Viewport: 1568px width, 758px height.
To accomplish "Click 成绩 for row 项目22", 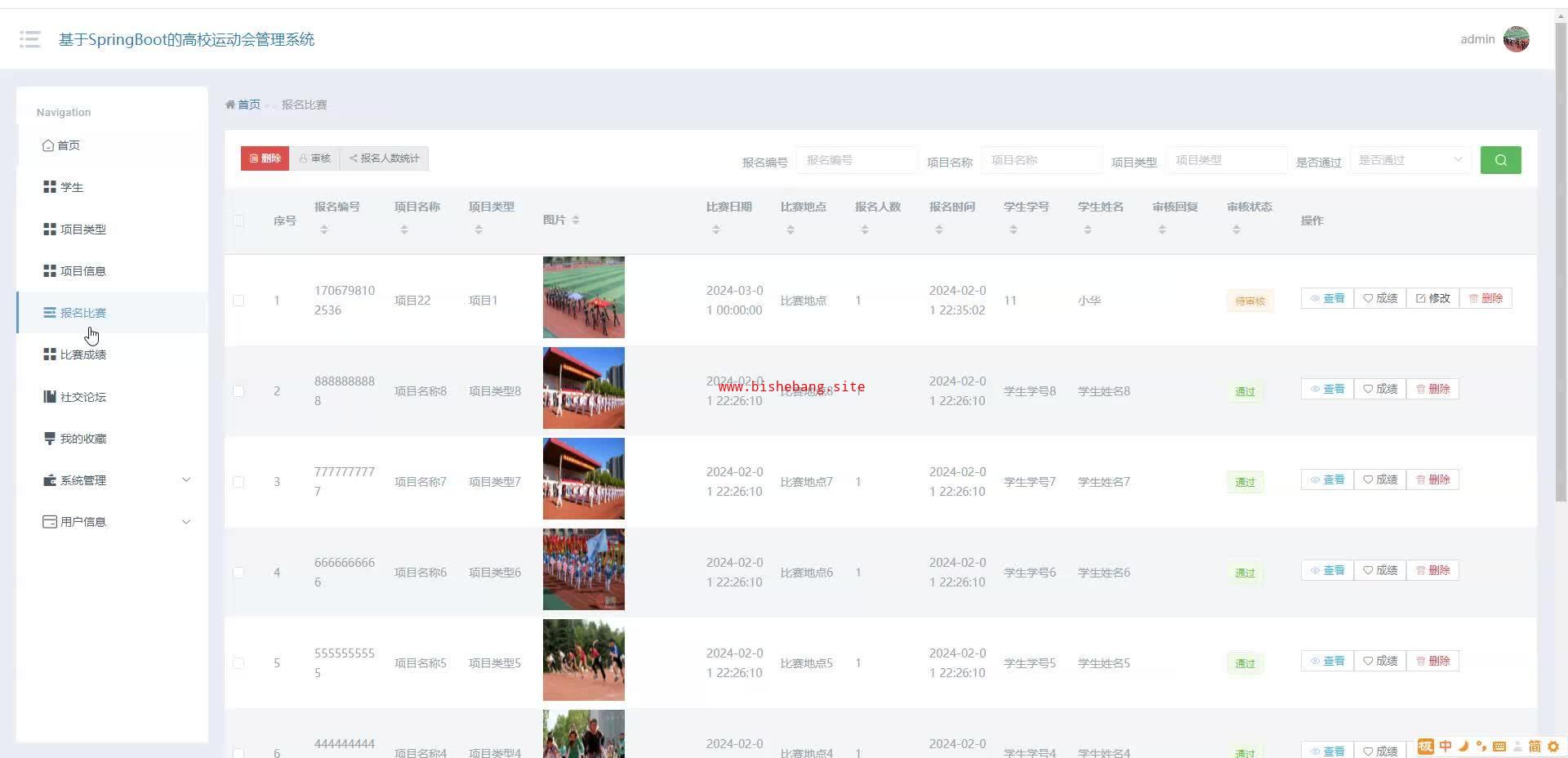I will point(1380,298).
